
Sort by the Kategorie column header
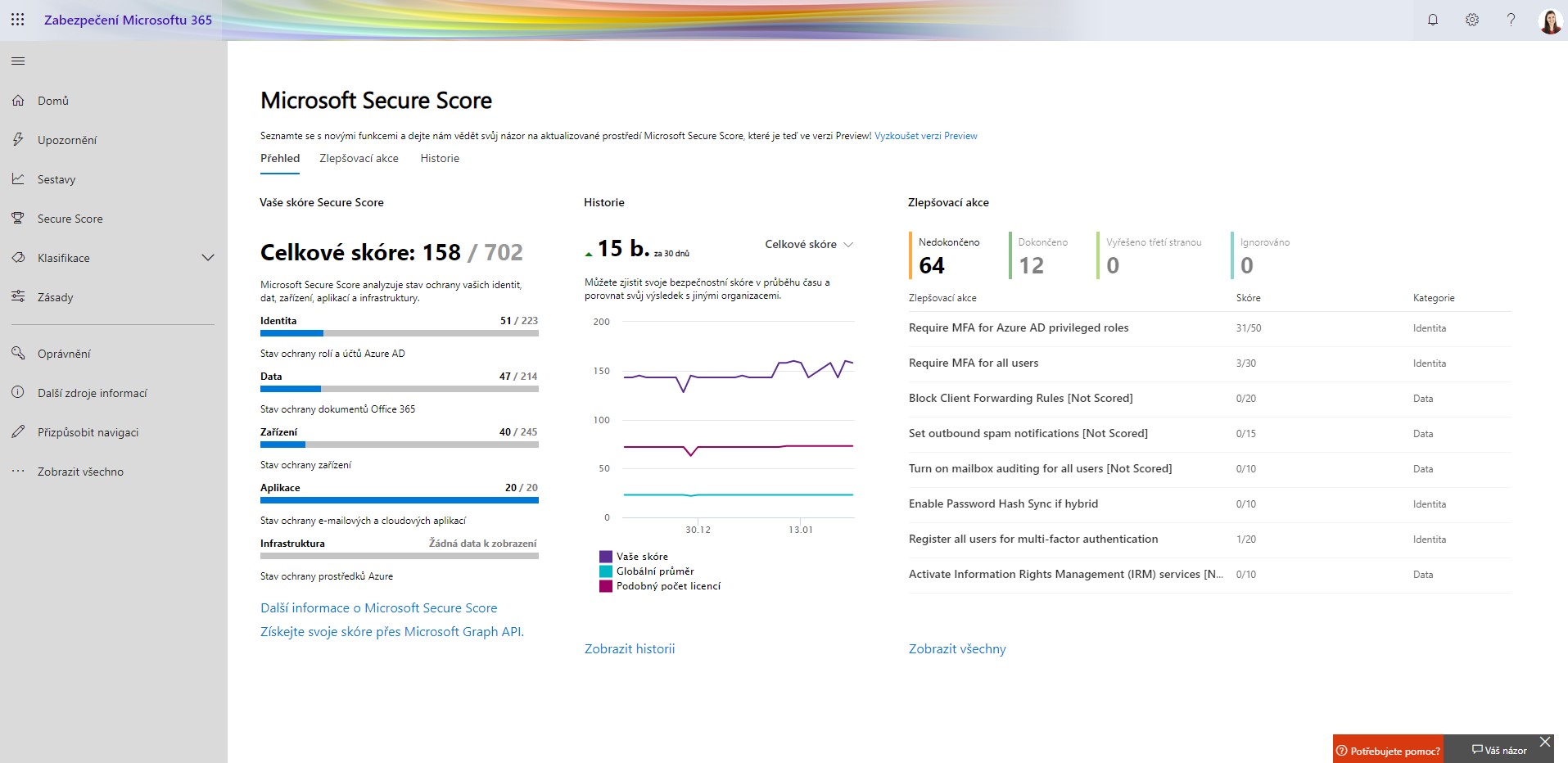click(1434, 298)
